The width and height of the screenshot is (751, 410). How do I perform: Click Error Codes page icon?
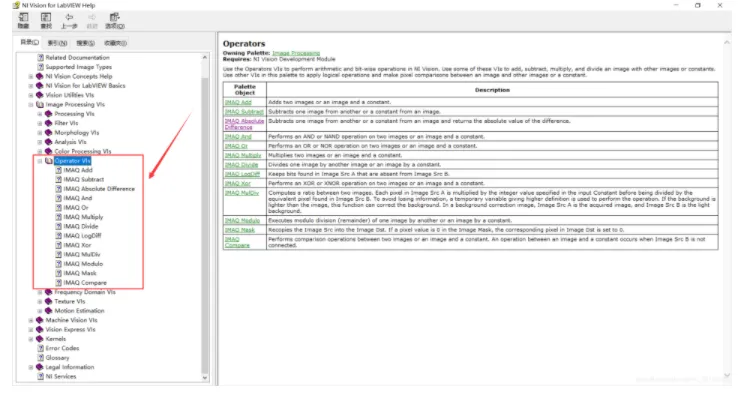[41, 348]
